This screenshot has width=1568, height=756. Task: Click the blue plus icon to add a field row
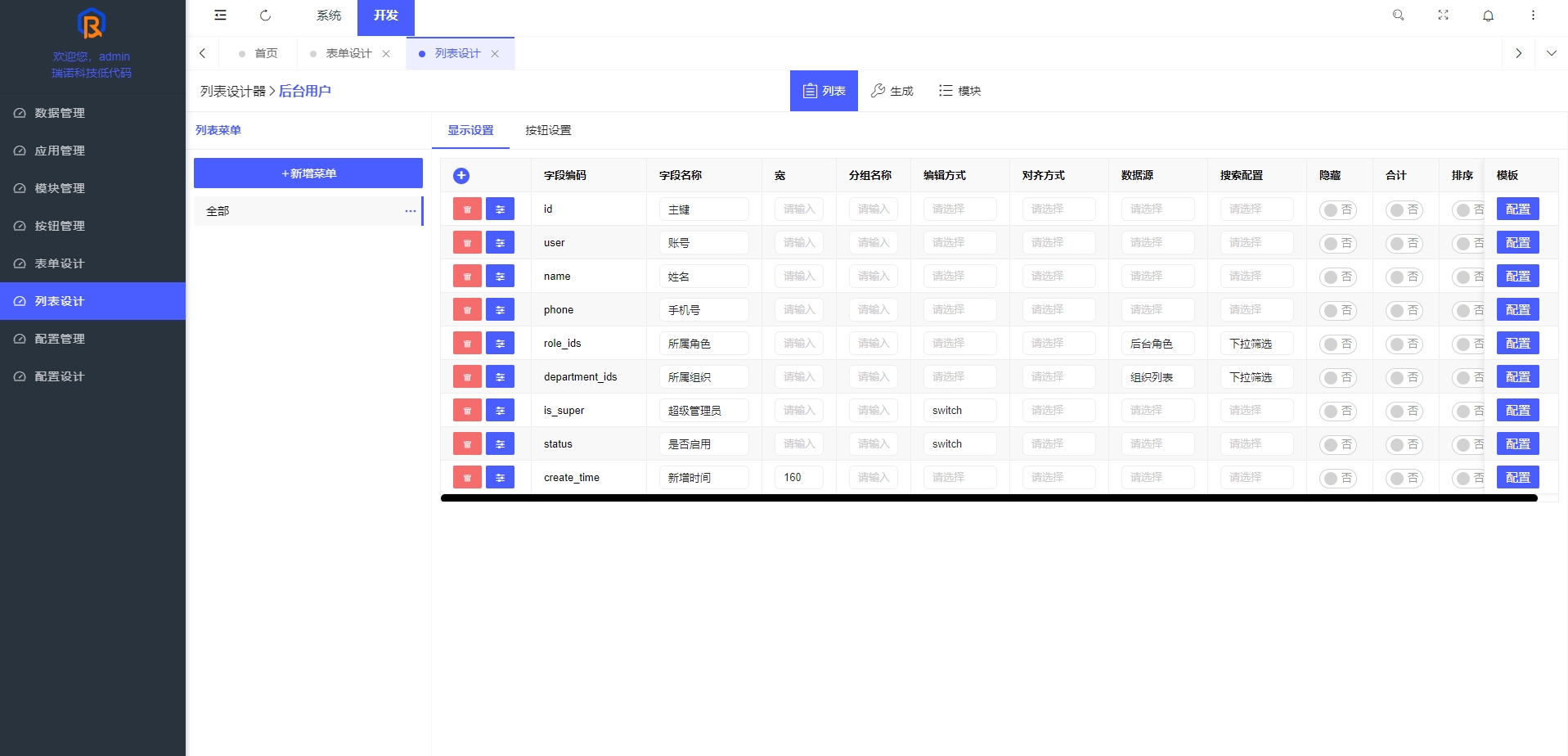[x=461, y=176]
